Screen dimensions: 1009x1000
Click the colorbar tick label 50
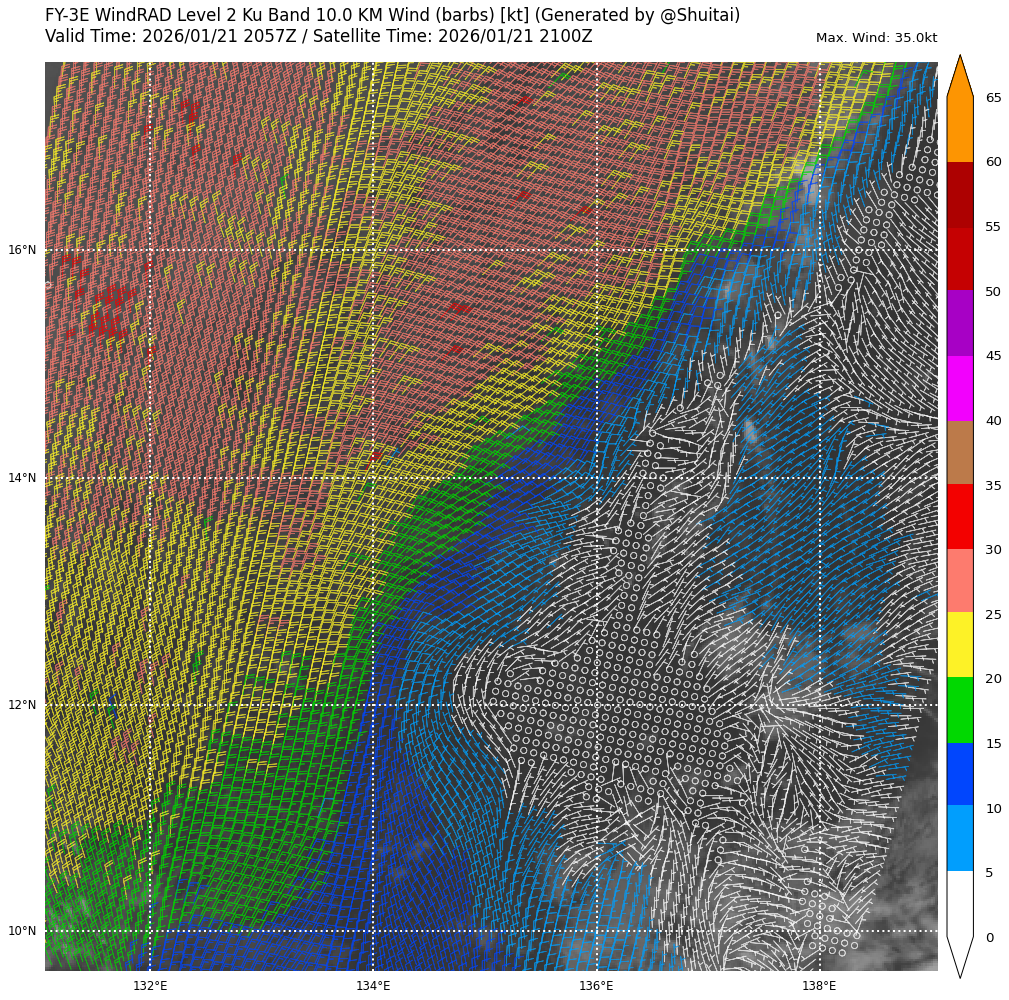[993, 292]
